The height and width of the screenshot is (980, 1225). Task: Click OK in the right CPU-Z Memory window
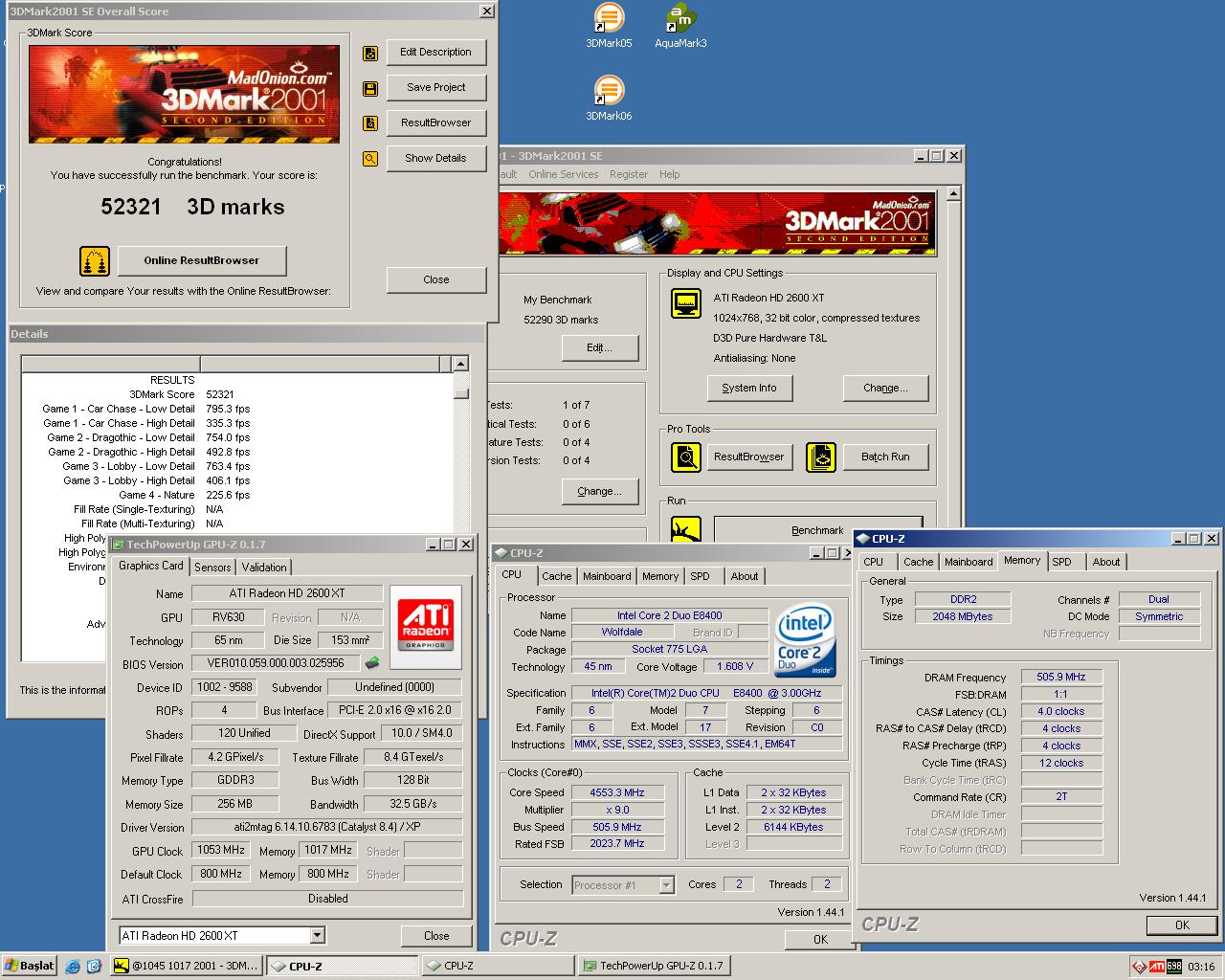coord(1182,924)
